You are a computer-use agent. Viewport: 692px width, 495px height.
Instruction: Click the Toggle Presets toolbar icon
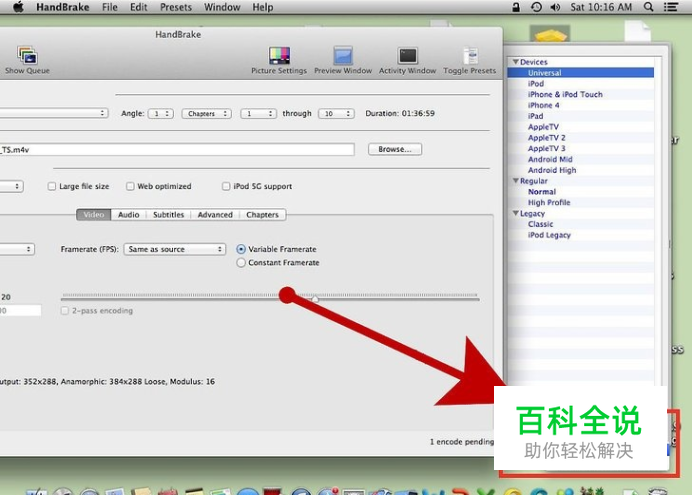click(x=470, y=60)
